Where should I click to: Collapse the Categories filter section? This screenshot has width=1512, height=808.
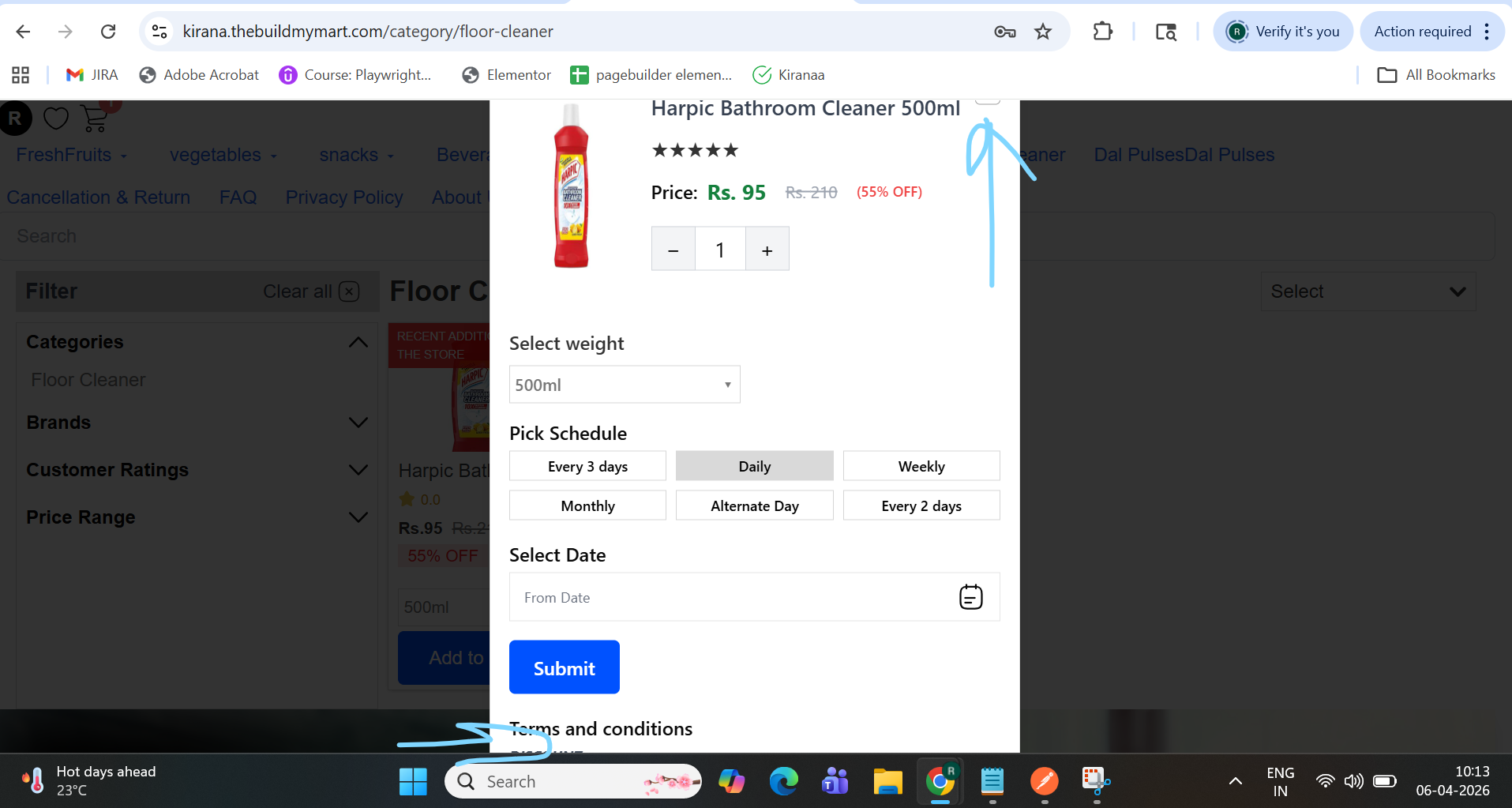[x=358, y=342]
